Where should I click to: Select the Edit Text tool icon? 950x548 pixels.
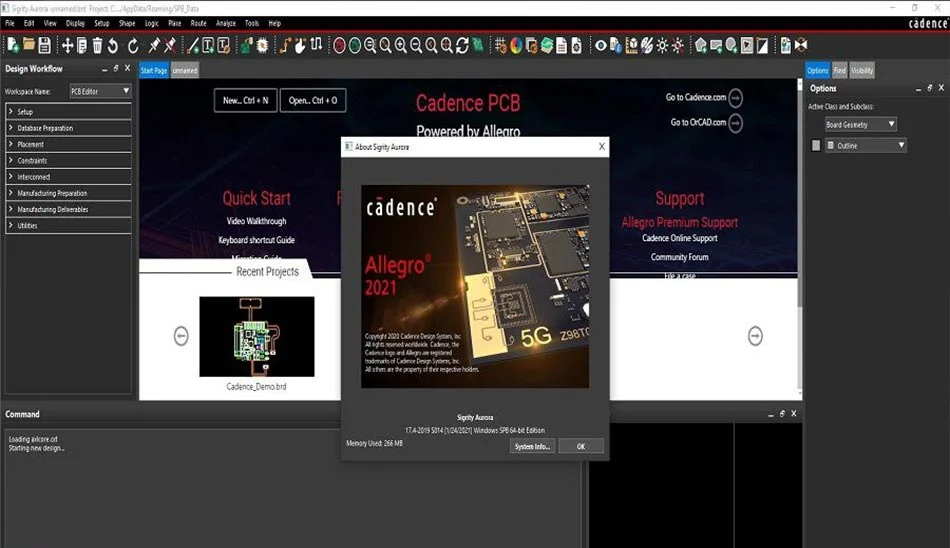pos(223,45)
